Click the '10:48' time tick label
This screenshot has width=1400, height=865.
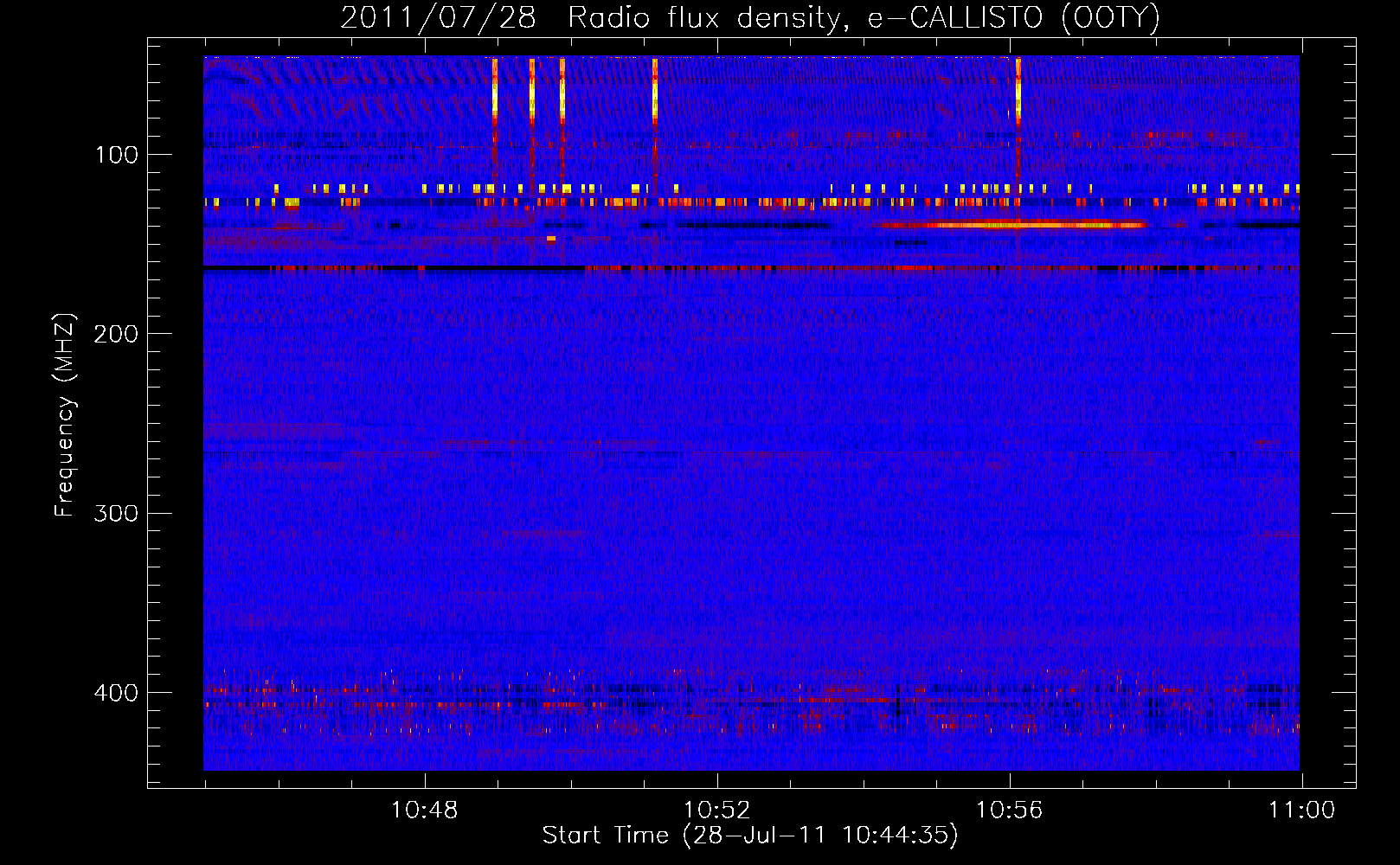pos(424,811)
